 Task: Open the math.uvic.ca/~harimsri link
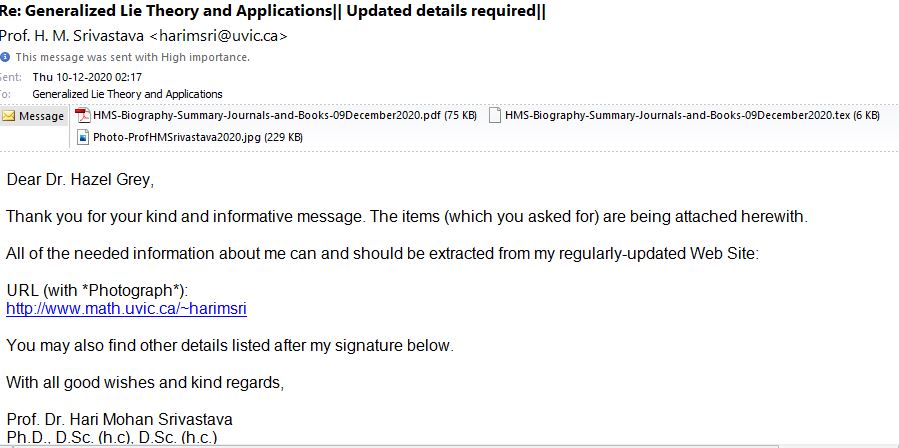coord(126,309)
